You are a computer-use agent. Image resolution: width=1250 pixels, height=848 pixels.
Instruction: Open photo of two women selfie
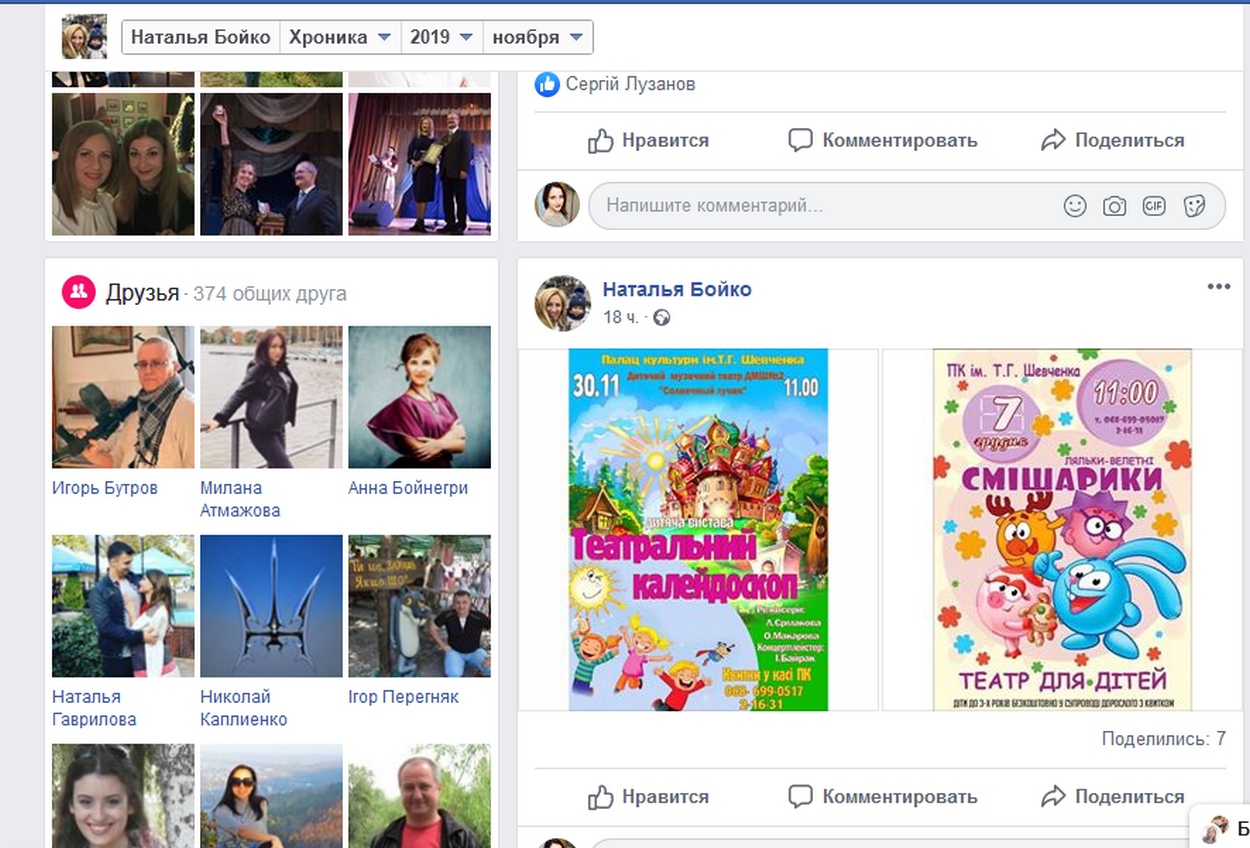point(123,164)
